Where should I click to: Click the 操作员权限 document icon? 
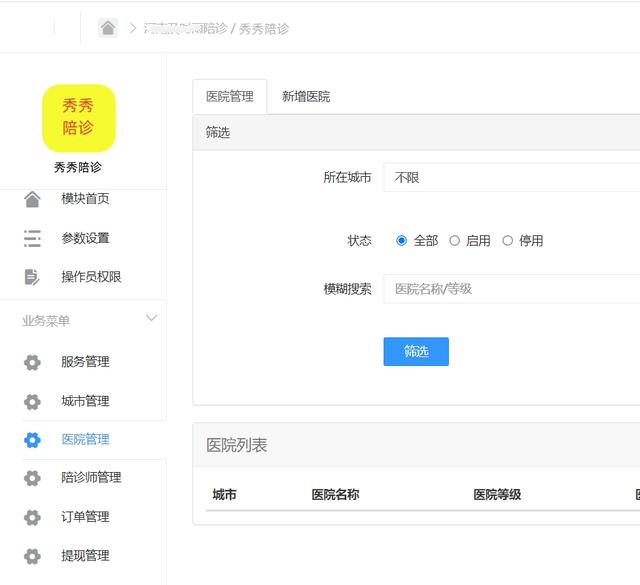(x=32, y=277)
